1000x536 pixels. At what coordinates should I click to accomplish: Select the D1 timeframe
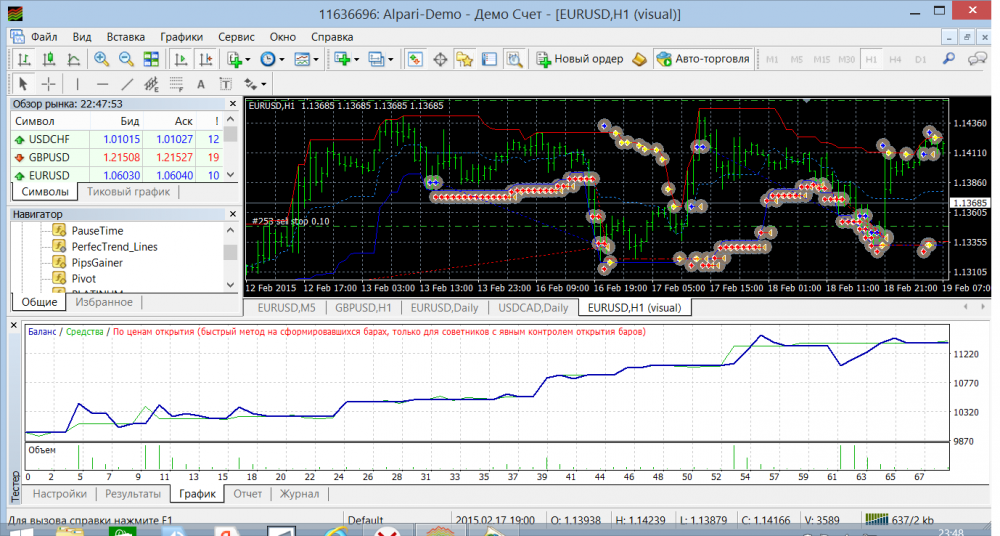[x=920, y=59]
